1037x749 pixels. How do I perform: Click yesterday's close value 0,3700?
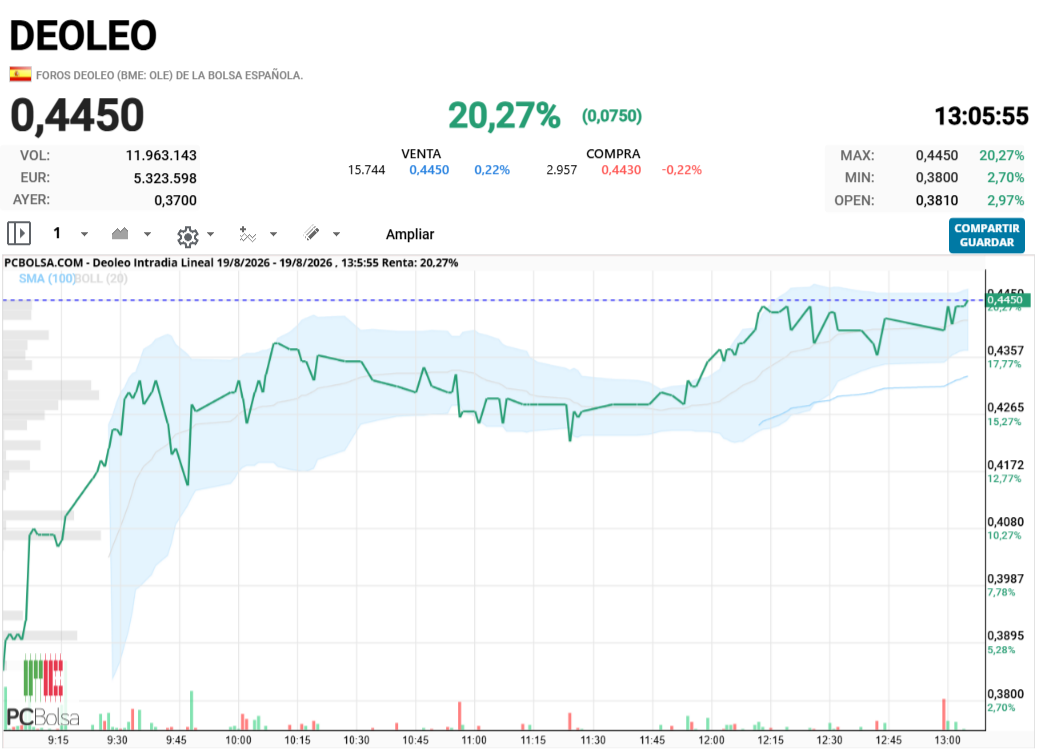pyautogui.click(x=175, y=200)
